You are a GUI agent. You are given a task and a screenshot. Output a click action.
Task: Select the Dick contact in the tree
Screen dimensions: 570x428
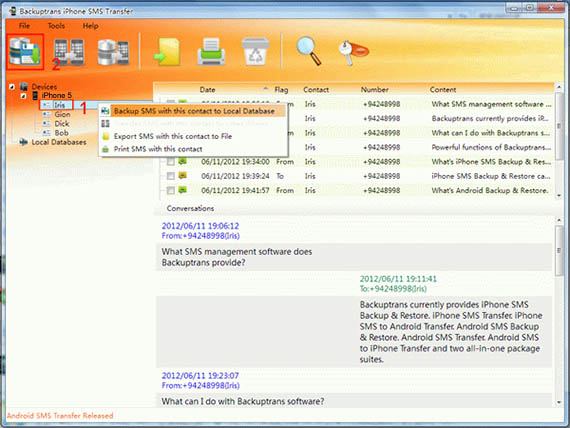pyautogui.click(x=62, y=124)
